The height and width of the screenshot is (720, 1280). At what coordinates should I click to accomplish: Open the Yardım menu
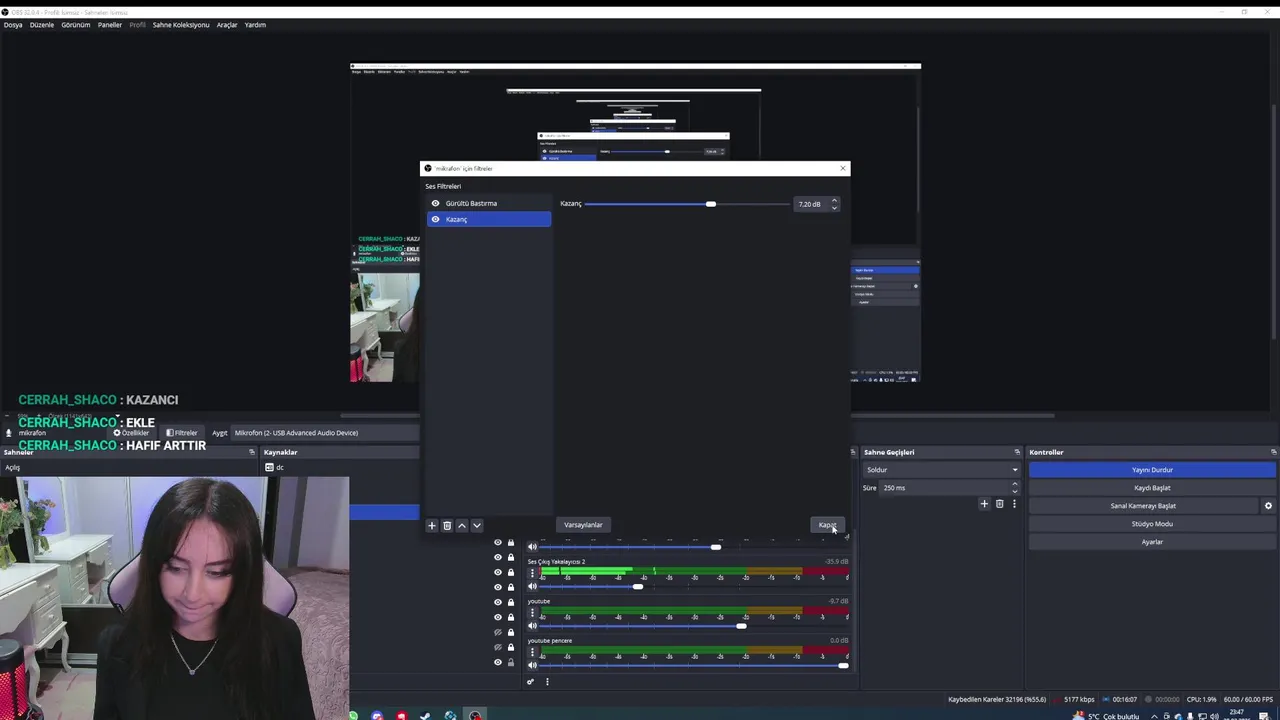[x=256, y=25]
